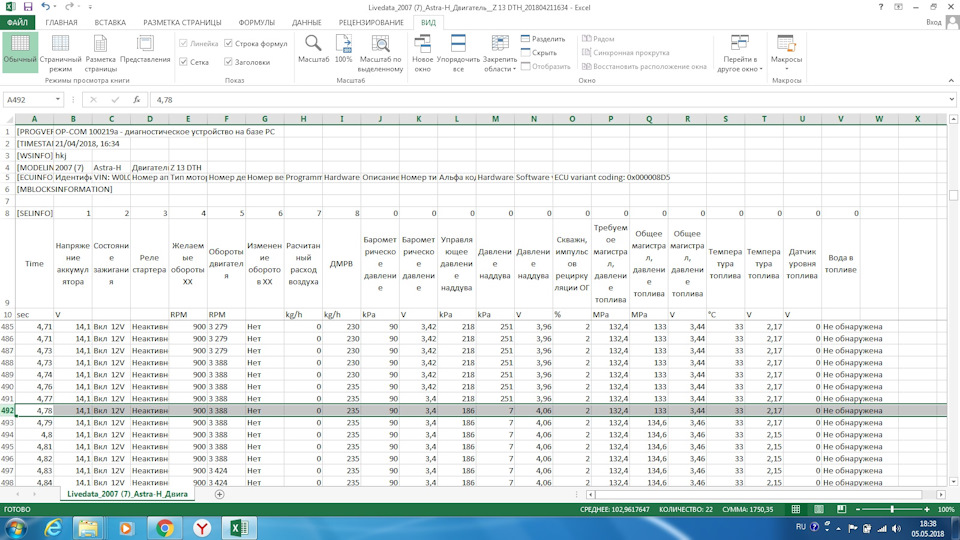The width and height of the screenshot is (960, 540).
Task: Click Разделить split window button
Action: (x=542, y=39)
